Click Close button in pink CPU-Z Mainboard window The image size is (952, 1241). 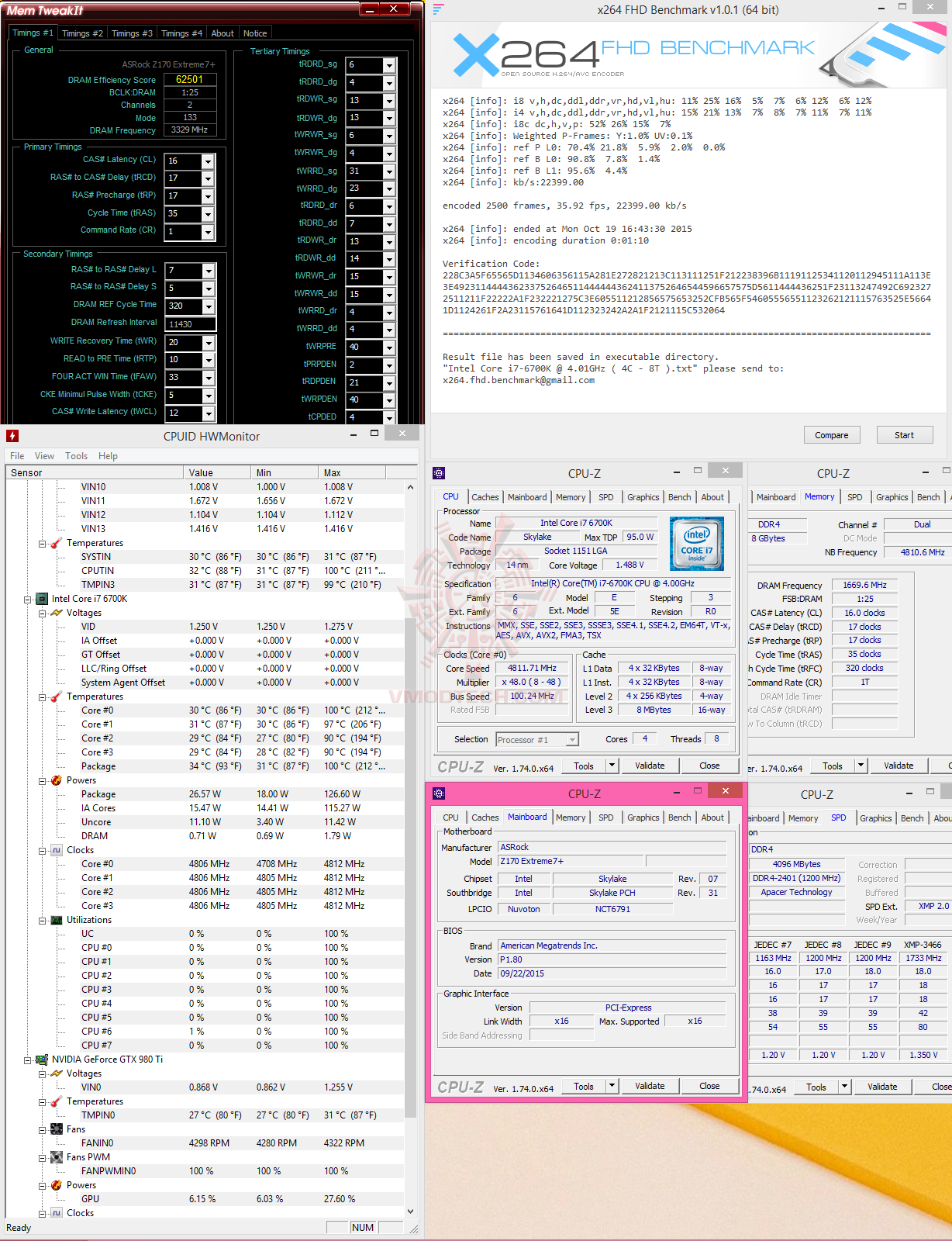pos(709,1086)
